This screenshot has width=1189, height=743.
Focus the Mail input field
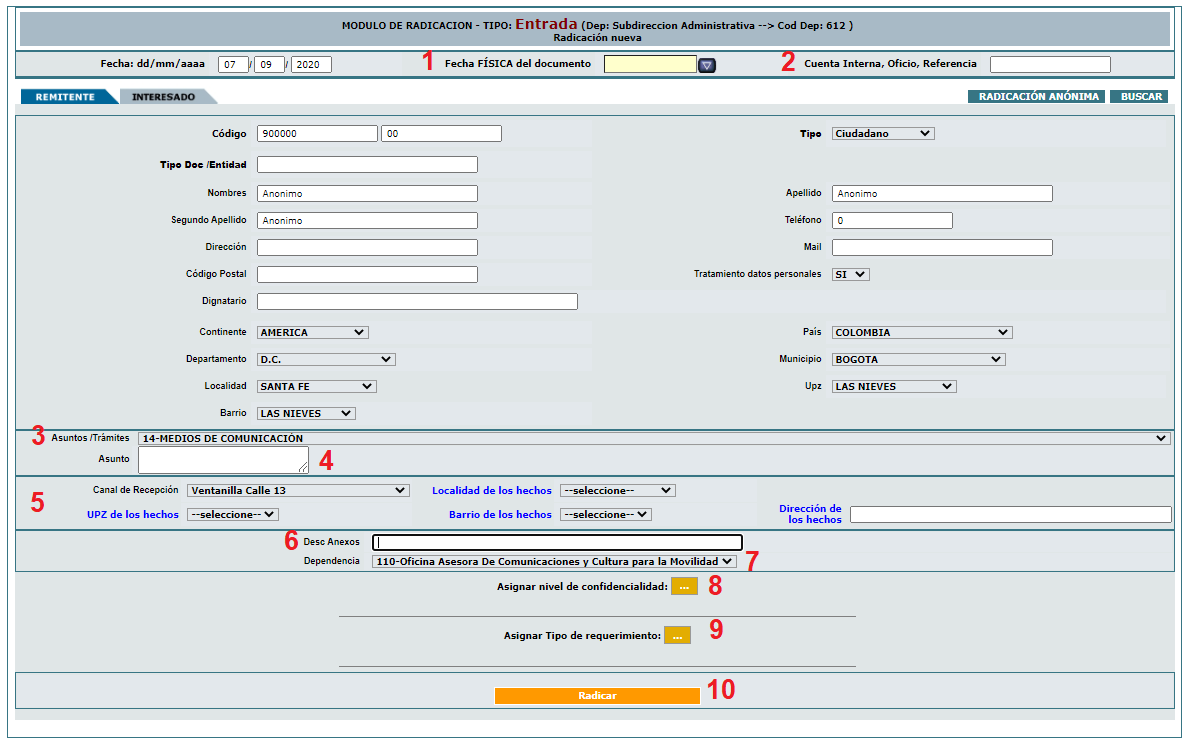(942, 247)
